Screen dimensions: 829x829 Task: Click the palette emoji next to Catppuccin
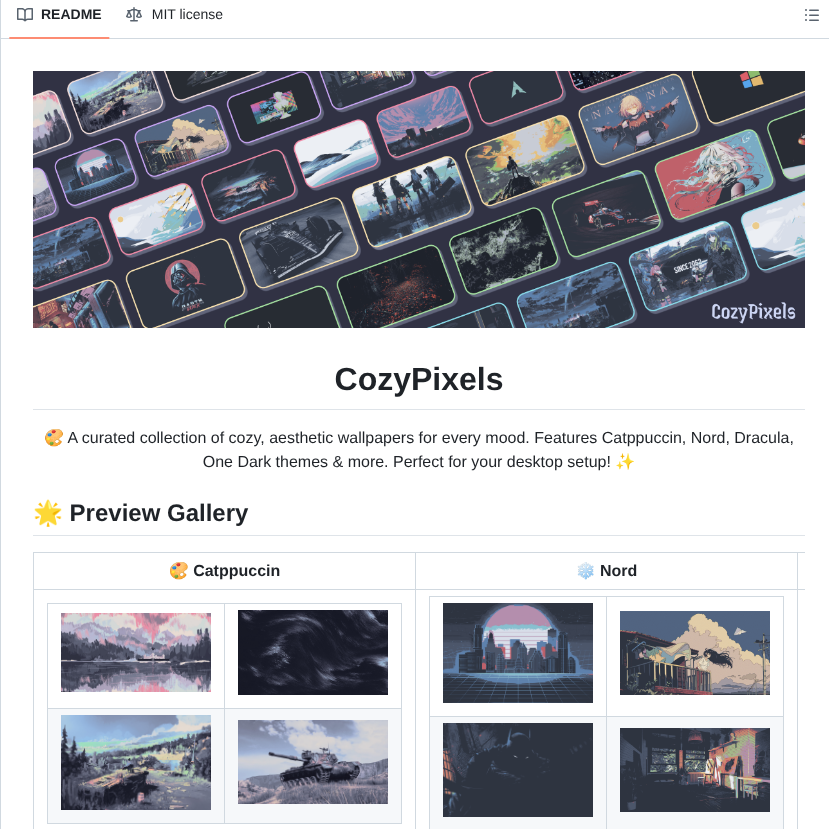point(179,571)
